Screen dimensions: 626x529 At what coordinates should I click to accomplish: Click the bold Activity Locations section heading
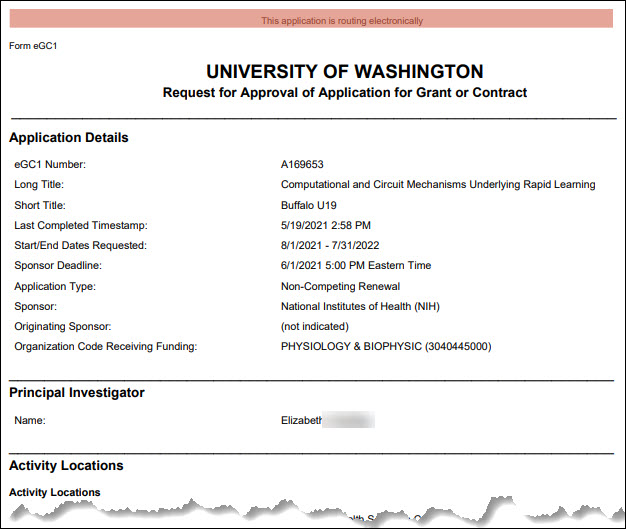(66, 466)
